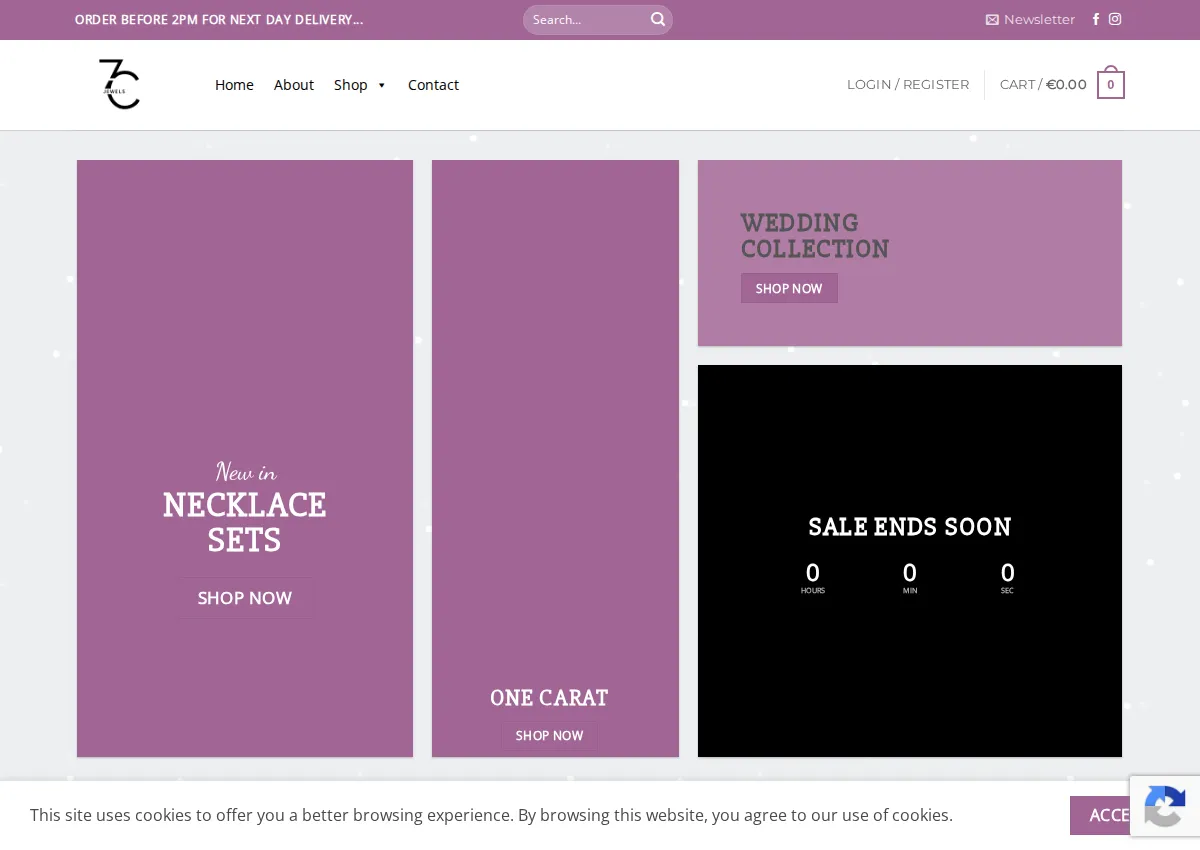This screenshot has width=1200, height=850.
Task: Click the SEC countdown value
Action: click(x=1007, y=573)
